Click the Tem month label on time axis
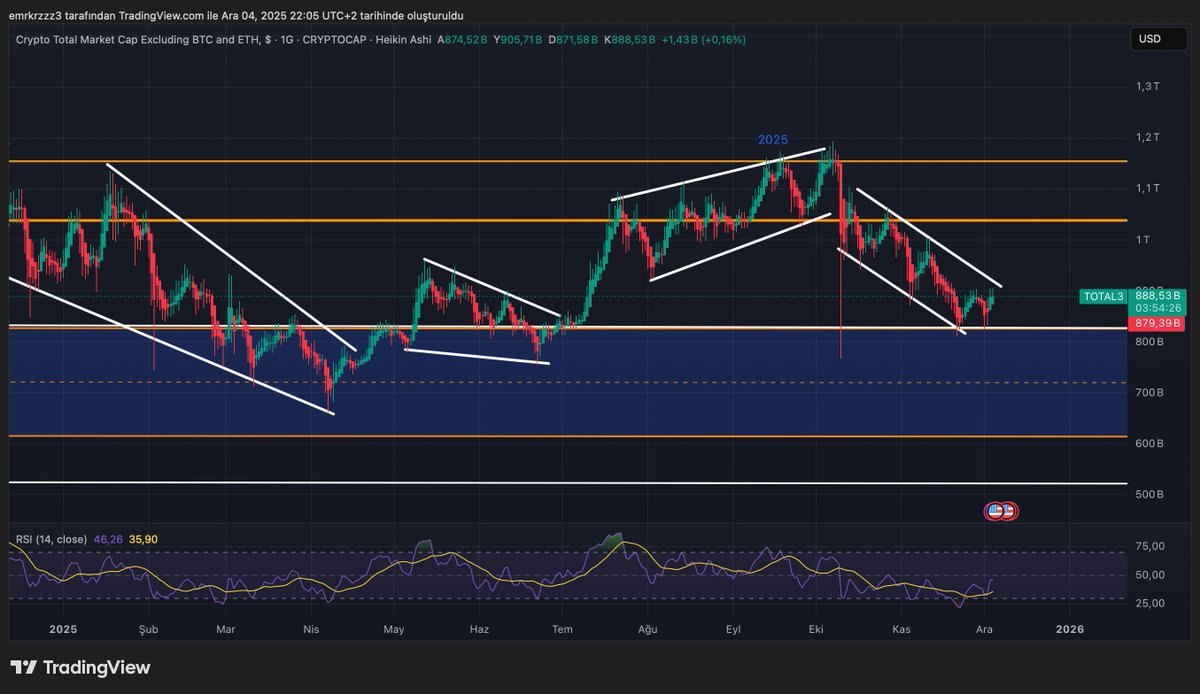 pyautogui.click(x=563, y=629)
